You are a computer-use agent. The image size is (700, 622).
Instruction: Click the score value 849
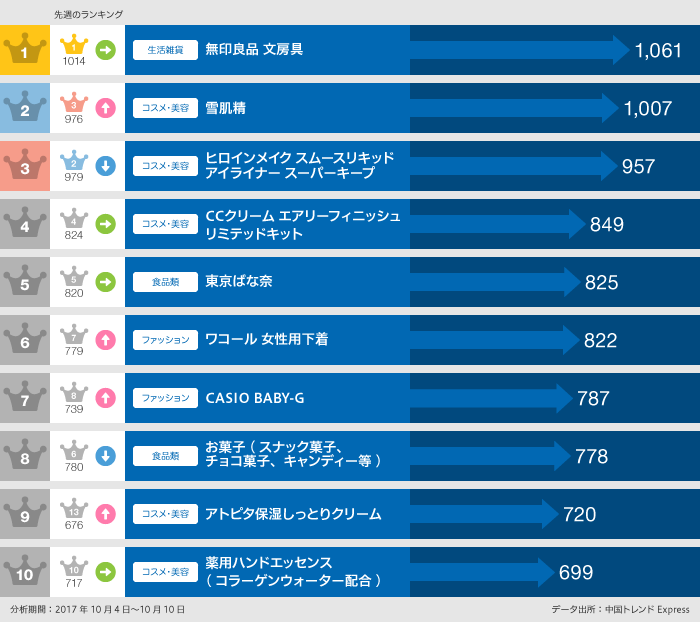[607, 224]
